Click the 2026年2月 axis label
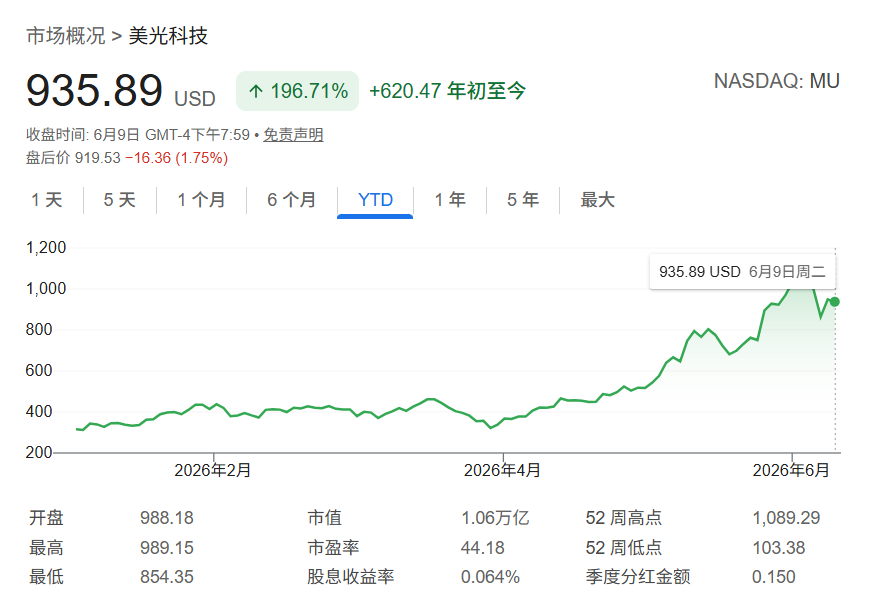 click(x=213, y=470)
